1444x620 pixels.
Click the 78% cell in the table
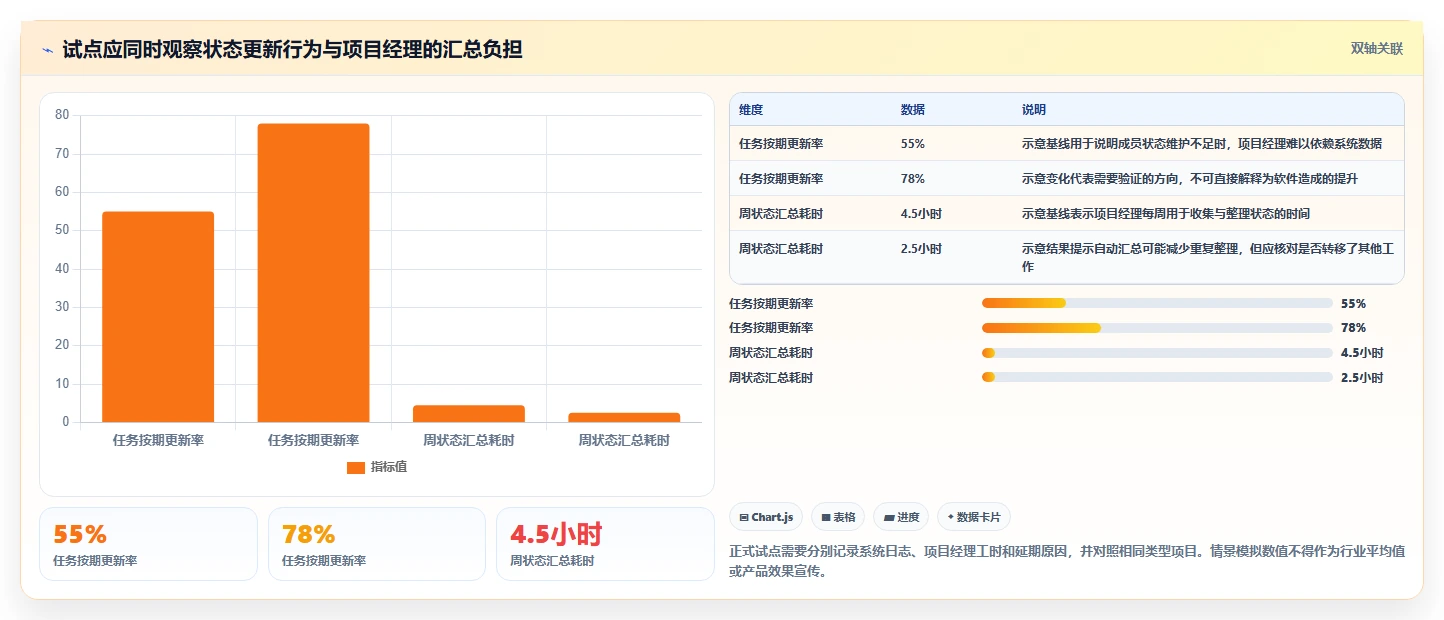[913, 179]
